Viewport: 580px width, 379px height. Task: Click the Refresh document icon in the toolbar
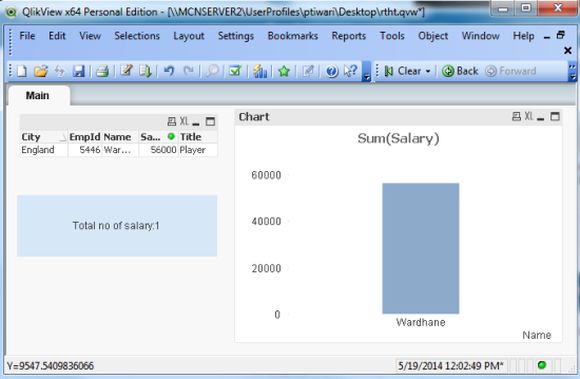[x=60, y=71]
